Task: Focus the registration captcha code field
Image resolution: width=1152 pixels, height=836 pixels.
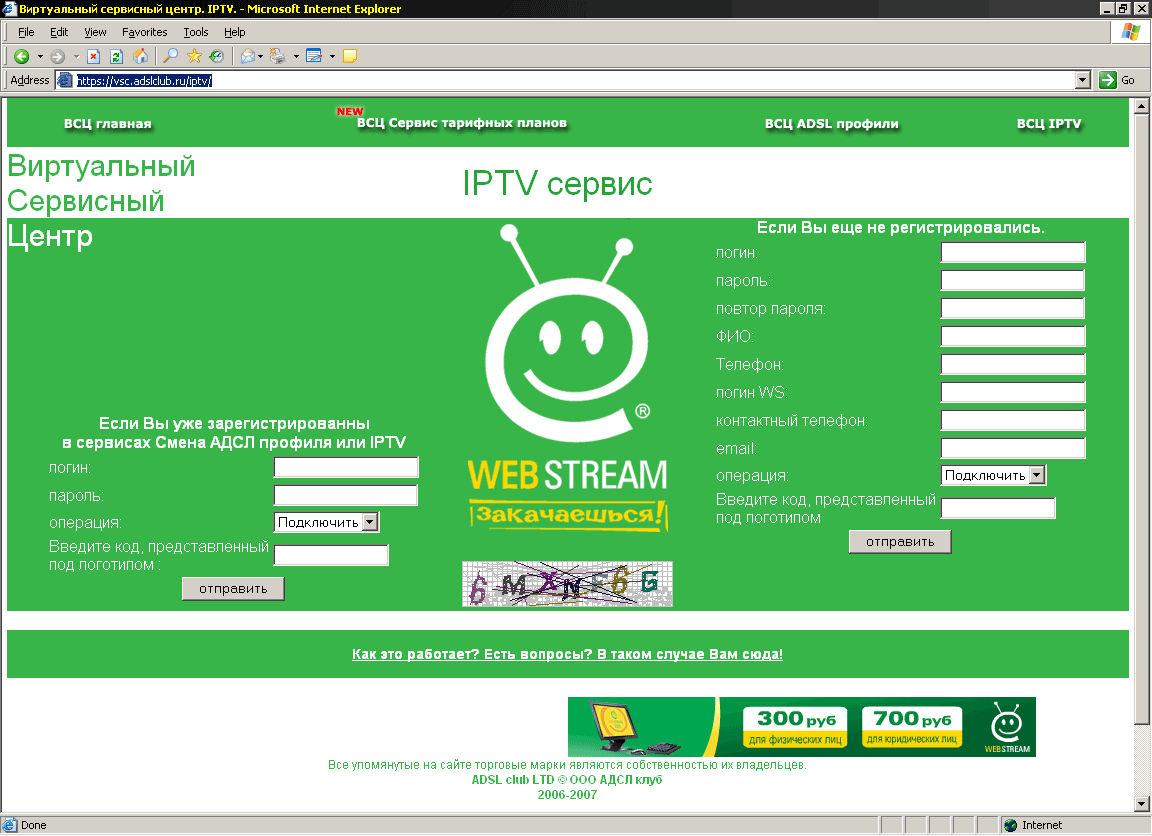Action: click(998, 508)
